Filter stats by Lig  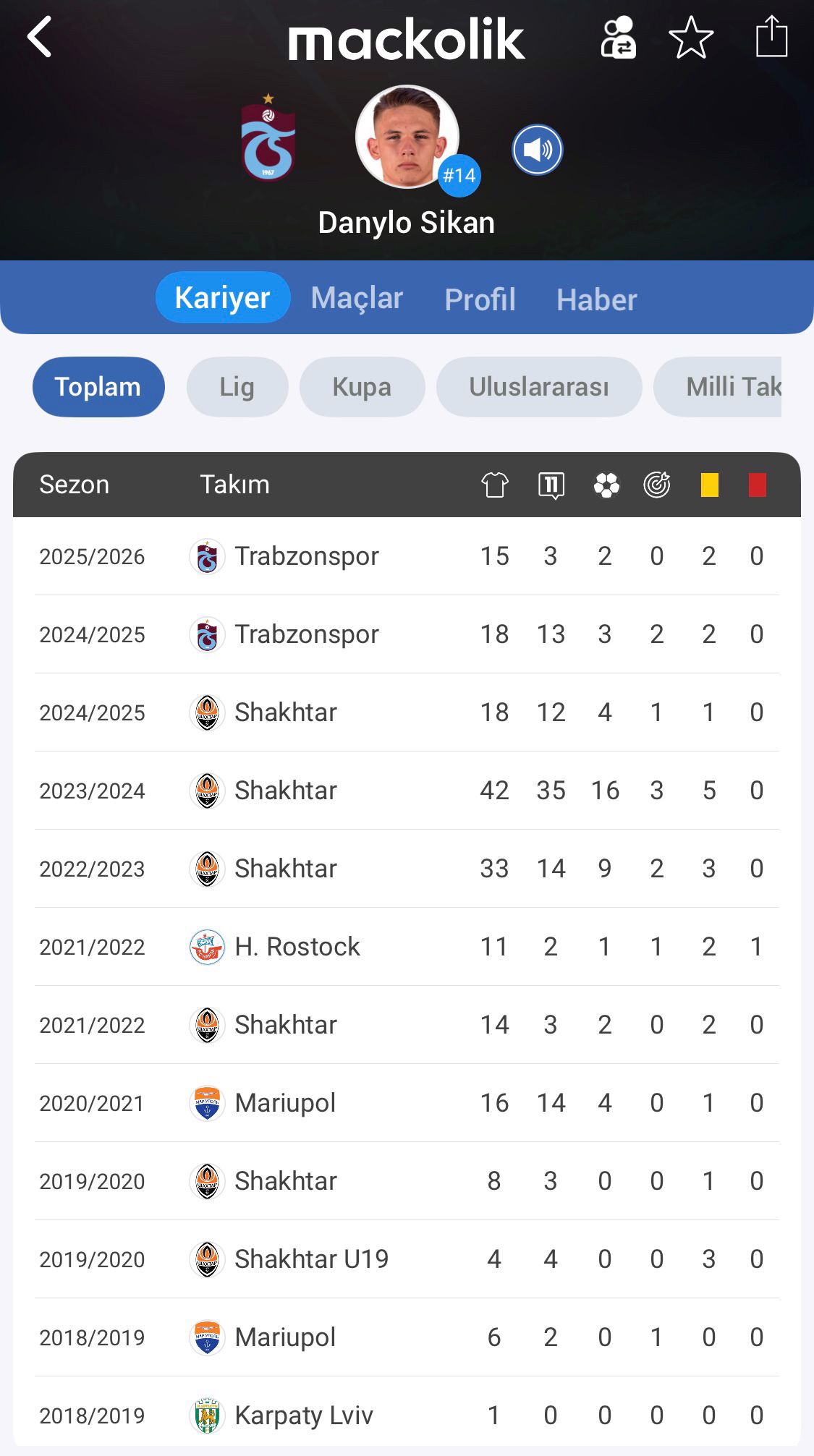237,387
